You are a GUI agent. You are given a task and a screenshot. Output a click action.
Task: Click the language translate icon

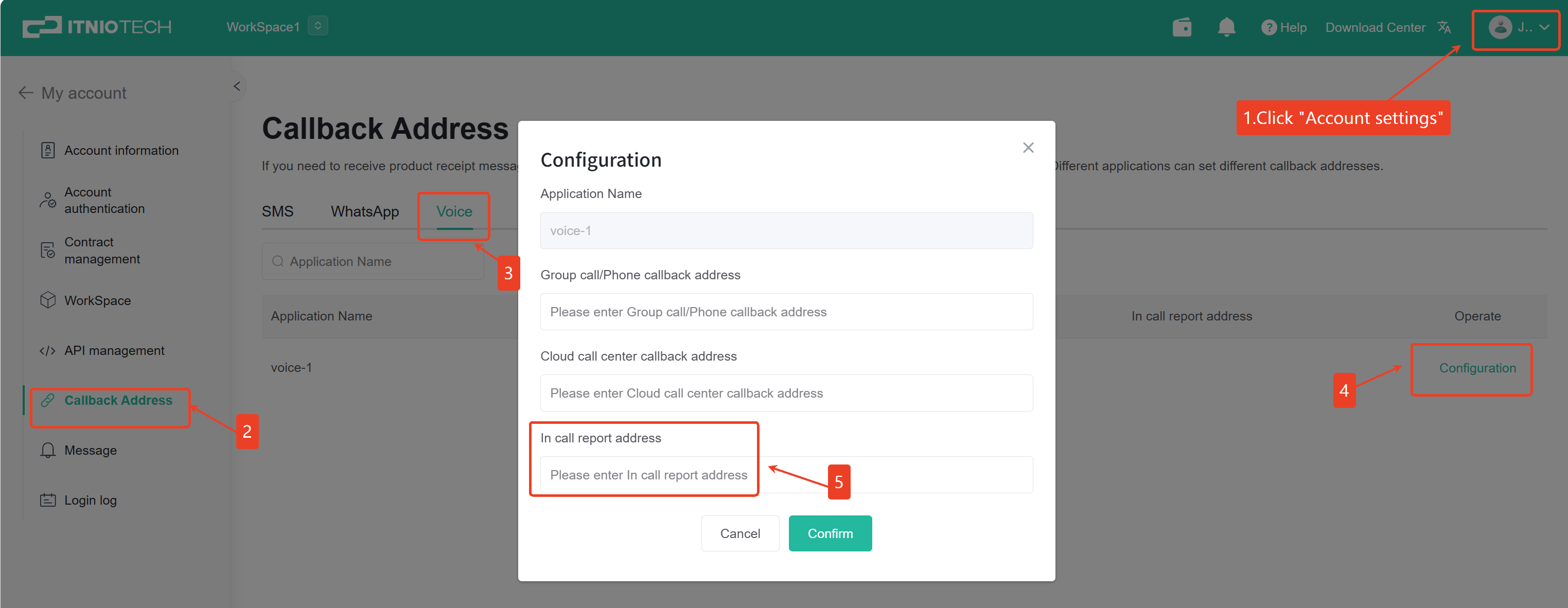[1444, 27]
